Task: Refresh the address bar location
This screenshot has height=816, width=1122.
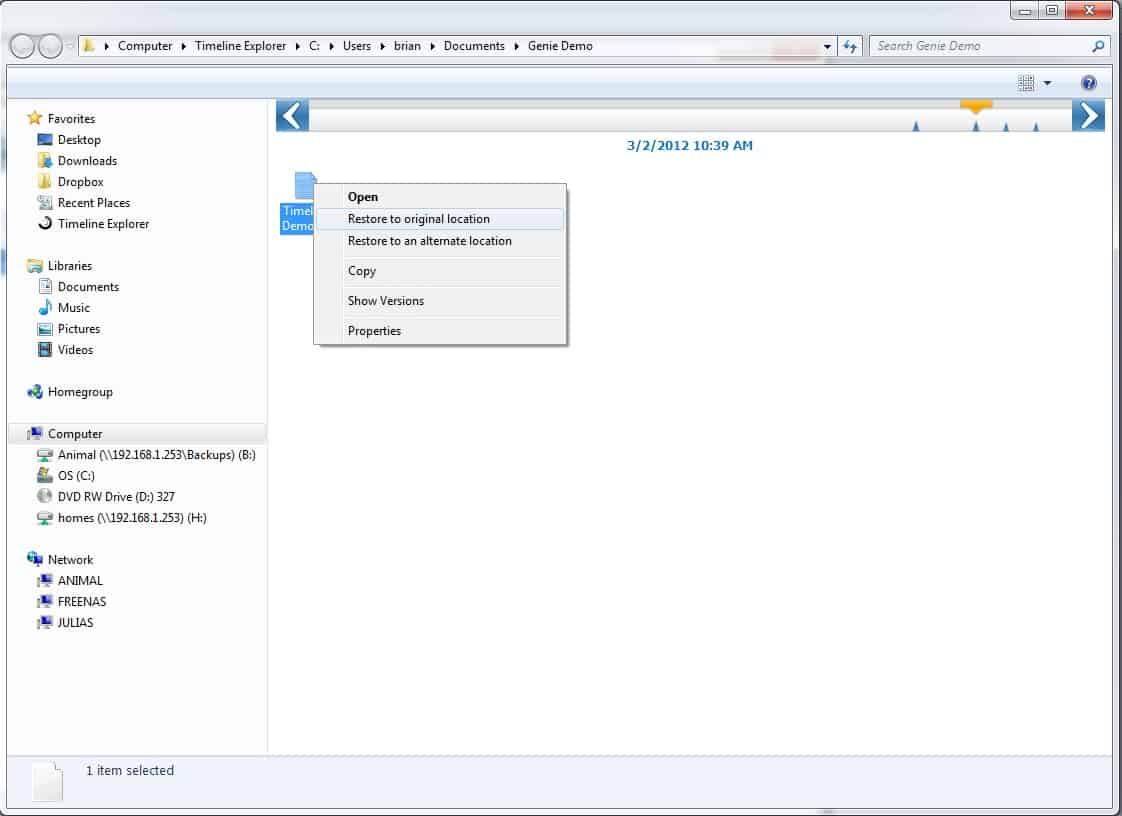Action: coord(850,46)
